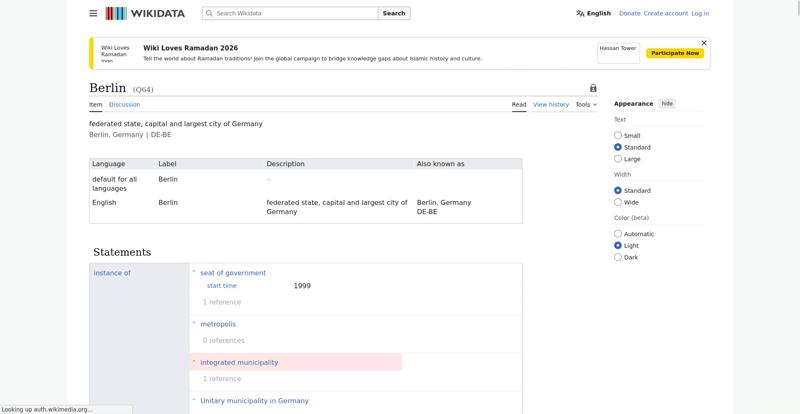Switch to the Discussion tab

(124, 104)
